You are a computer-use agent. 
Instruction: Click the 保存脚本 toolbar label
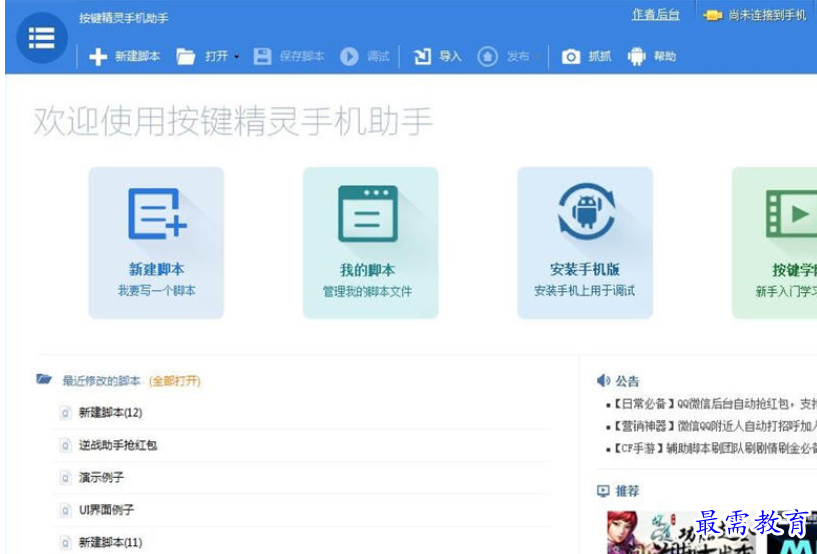[302, 56]
